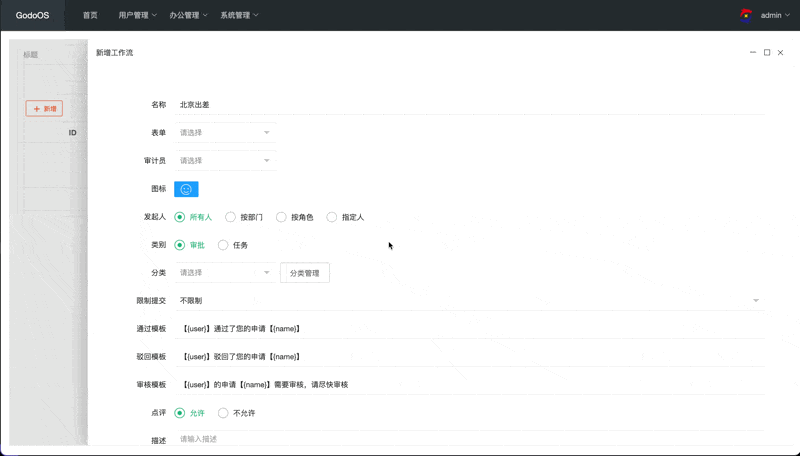Screen dimensions: 800x456
Task: Open the 表单 dropdown selector
Action: pos(225,132)
